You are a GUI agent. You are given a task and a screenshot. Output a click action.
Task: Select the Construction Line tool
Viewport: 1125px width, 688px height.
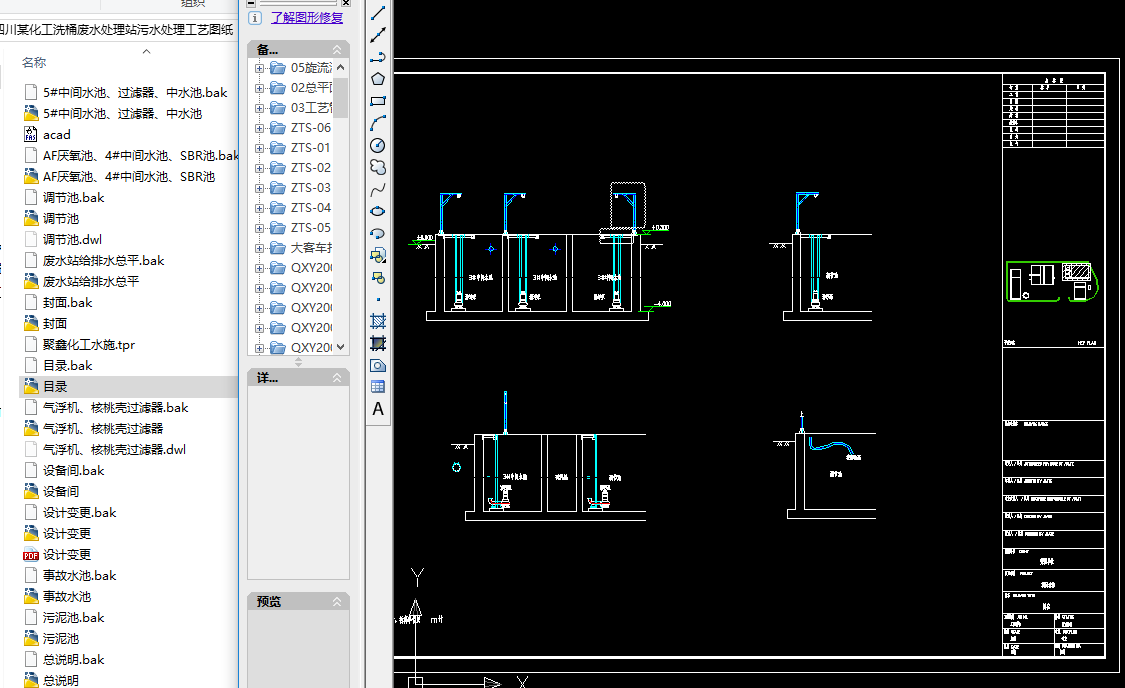click(377, 34)
